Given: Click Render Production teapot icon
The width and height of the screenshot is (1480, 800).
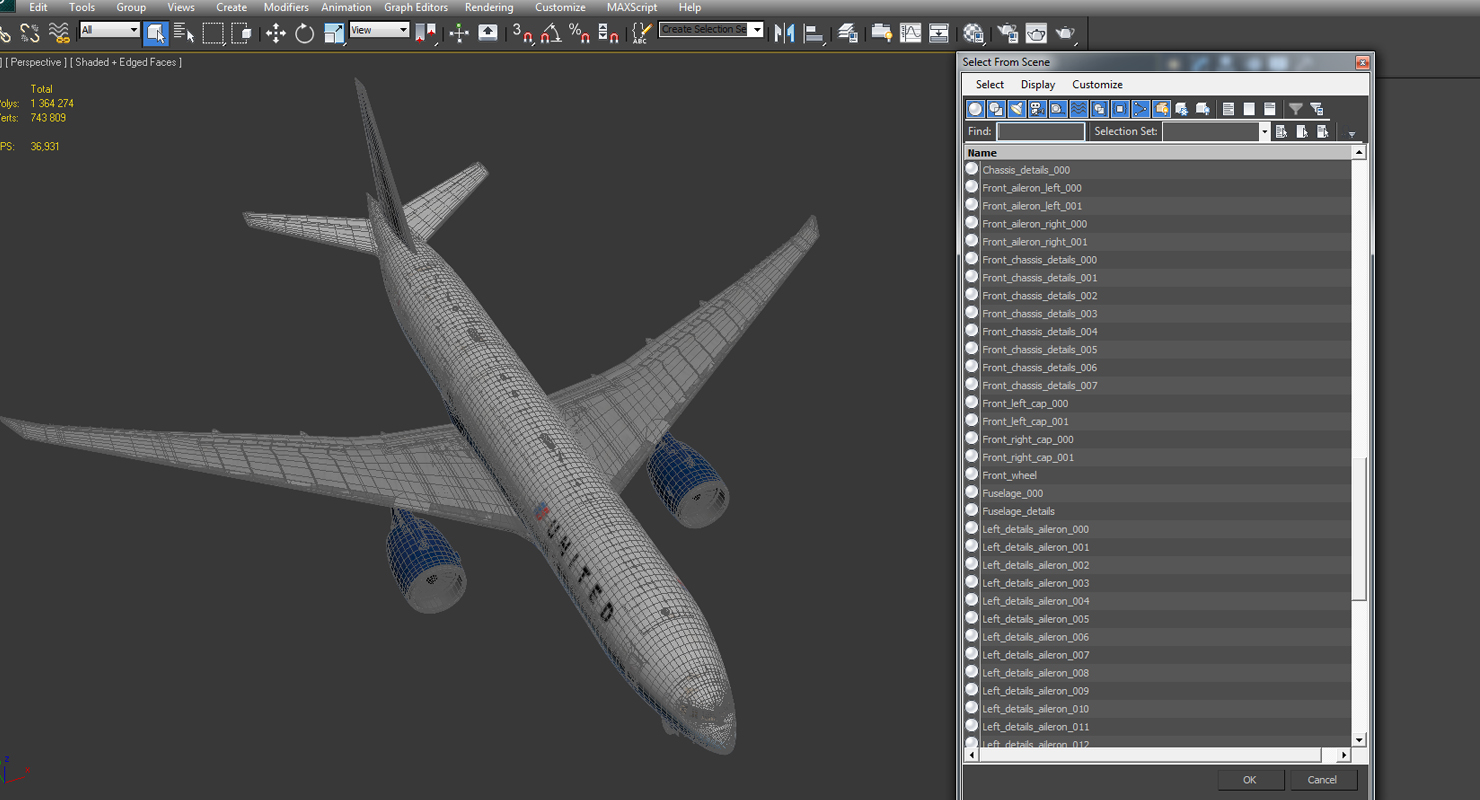Looking at the screenshot, I should [1065, 33].
